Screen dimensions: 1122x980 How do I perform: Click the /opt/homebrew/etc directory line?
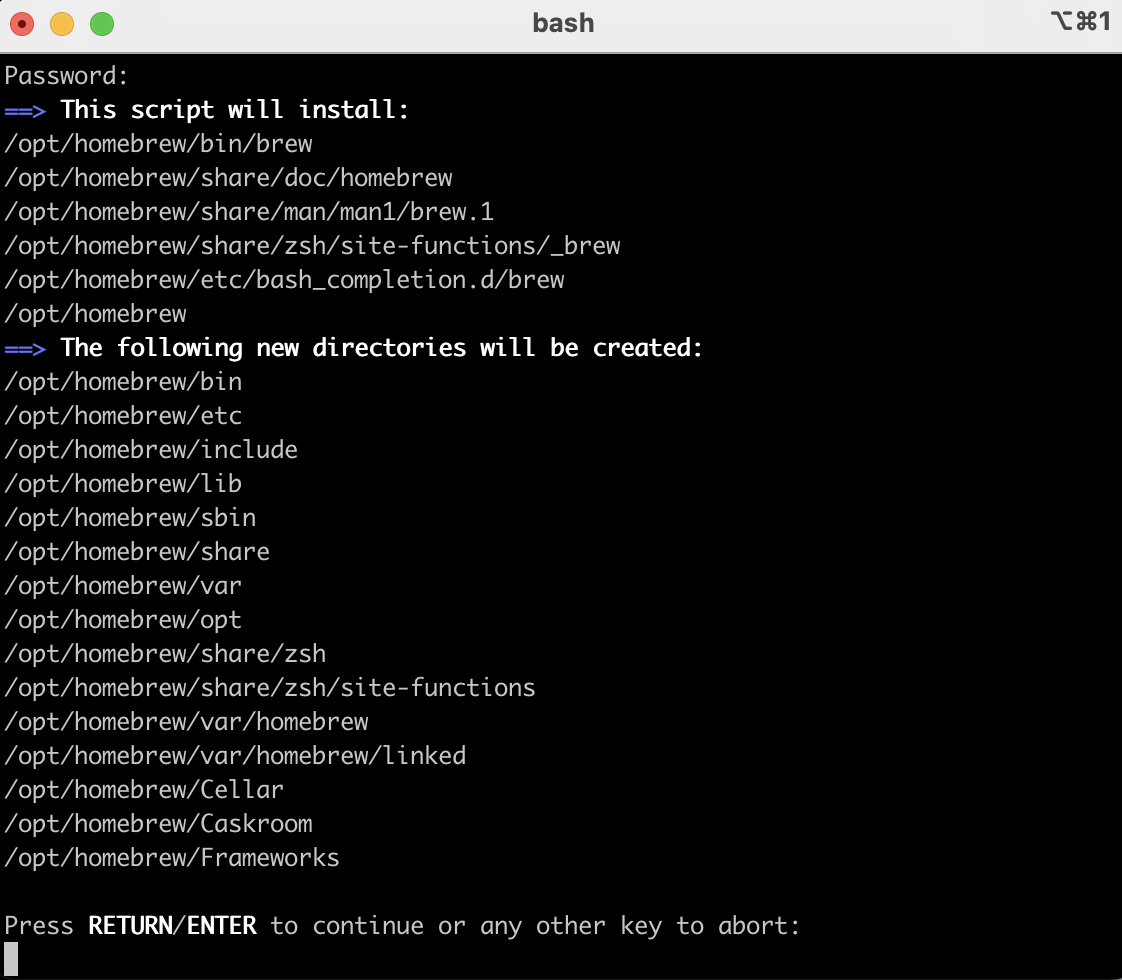123,416
